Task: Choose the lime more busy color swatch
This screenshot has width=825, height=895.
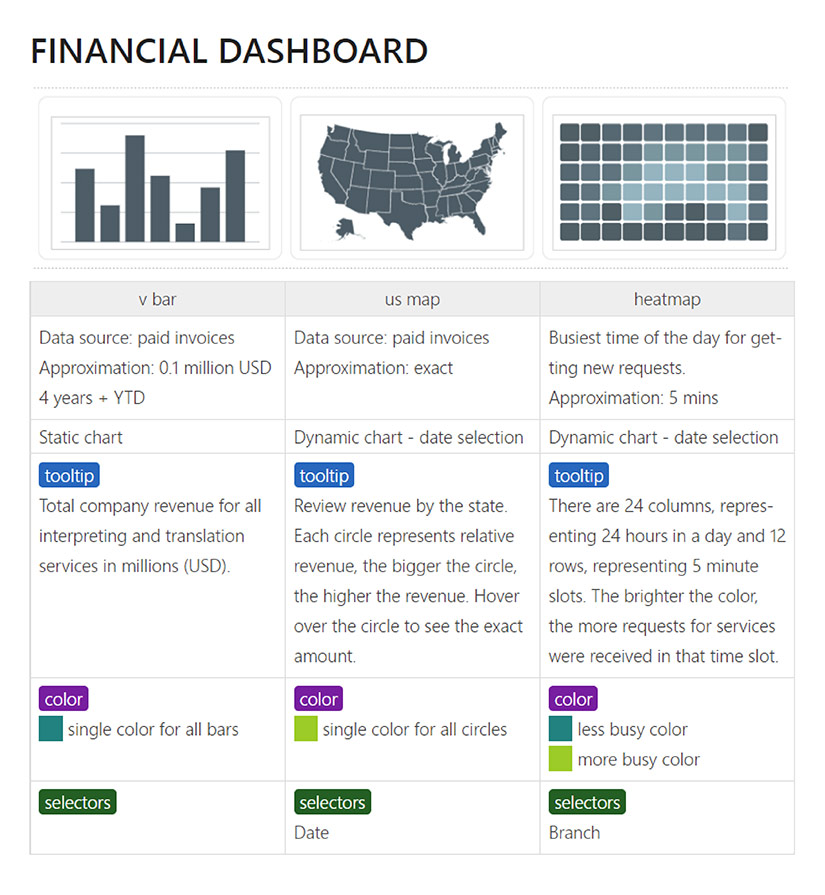Action: point(560,759)
